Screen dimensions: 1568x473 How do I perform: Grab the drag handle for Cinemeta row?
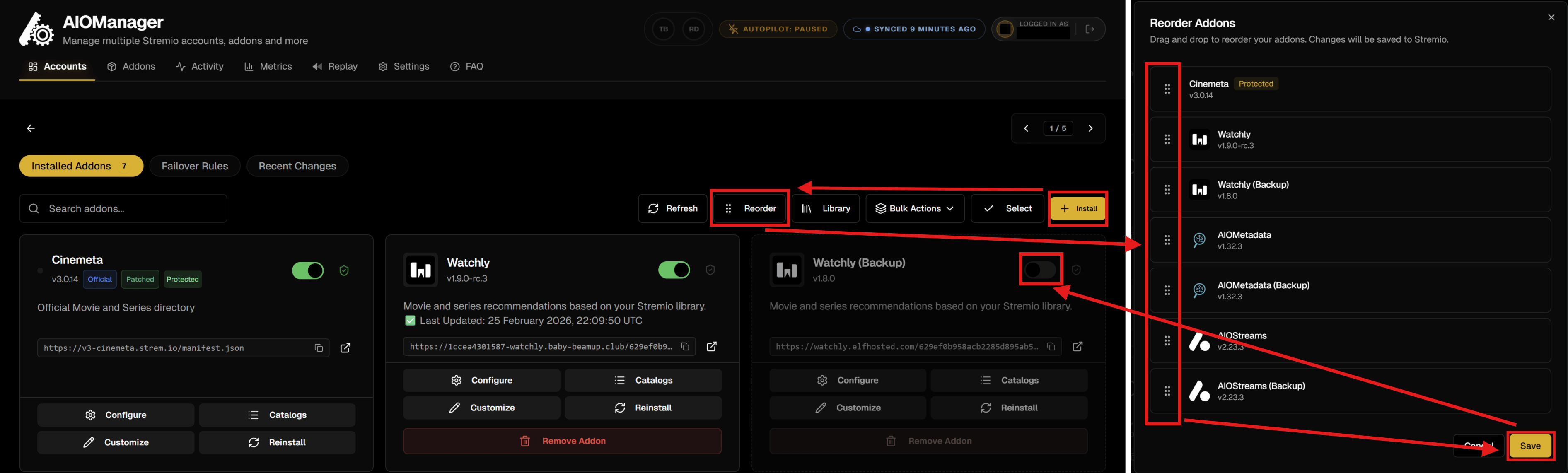1167,89
